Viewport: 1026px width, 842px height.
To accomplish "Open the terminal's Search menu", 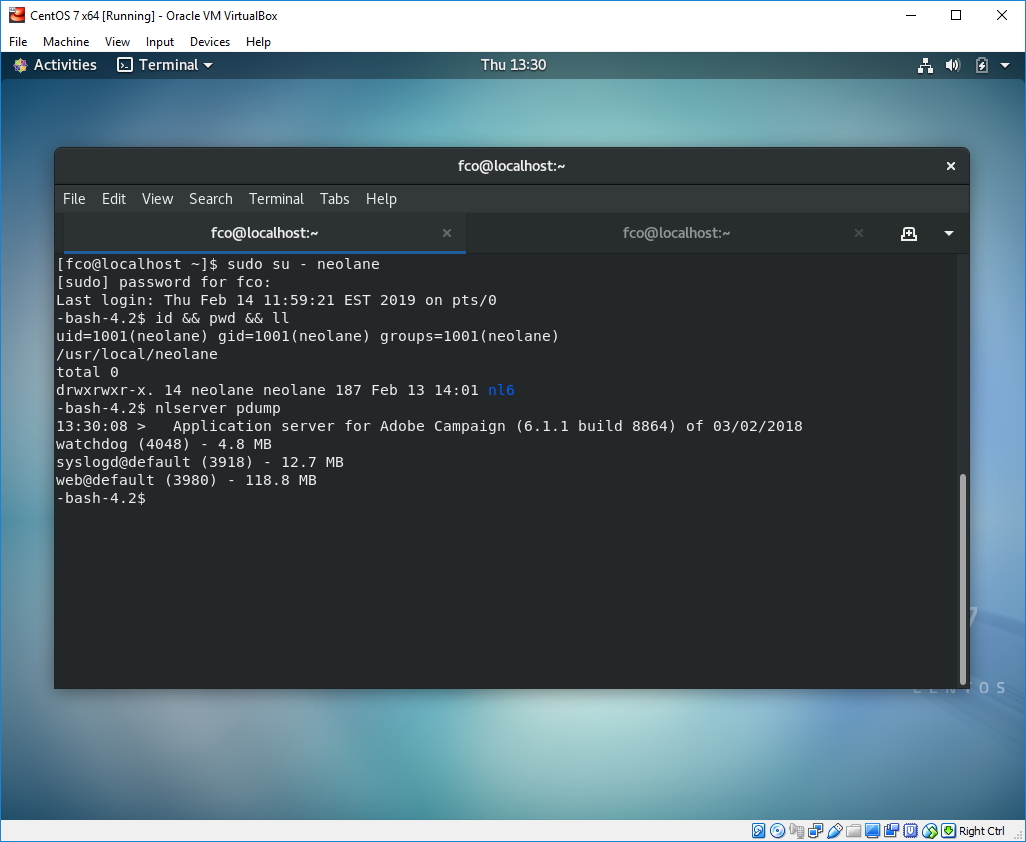I will point(210,199).
